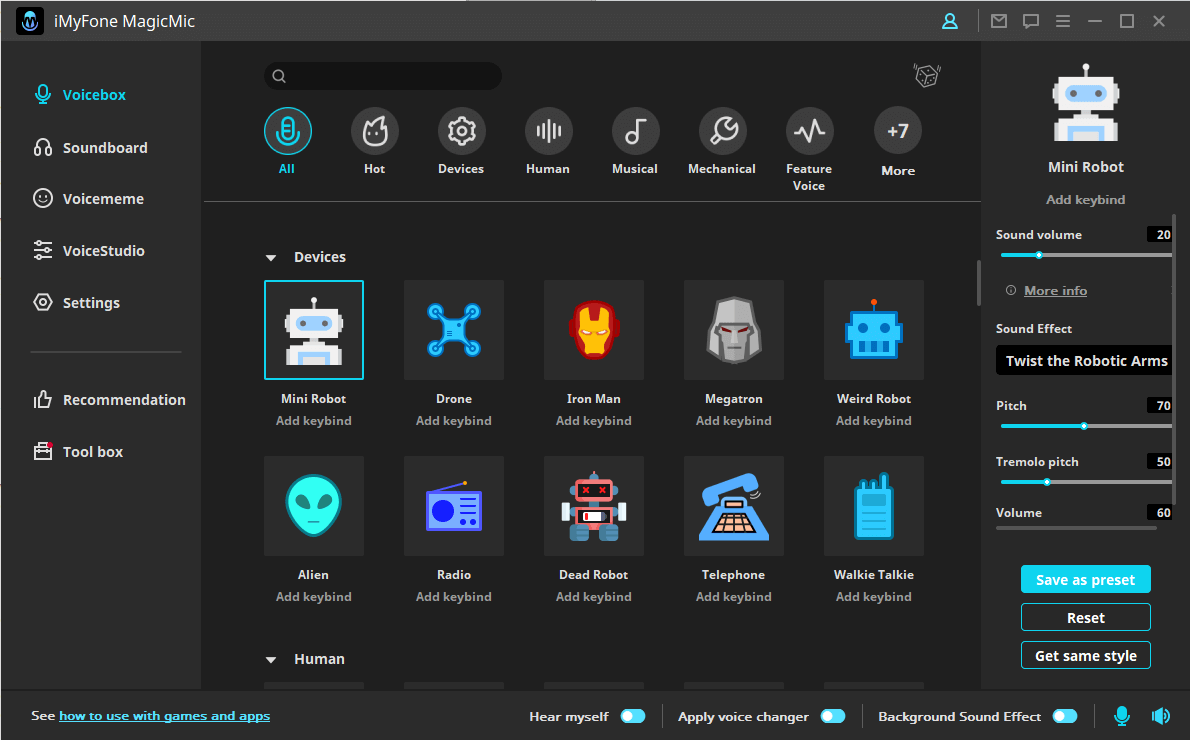Click the Save as preset button
This screenshot has width=1190, height=740.
(x=1085, y=579)
